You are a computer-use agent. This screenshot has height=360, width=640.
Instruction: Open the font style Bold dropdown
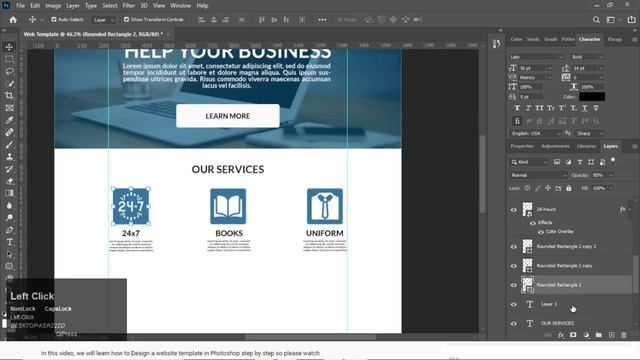pyautogui.click(x=588, y=57)
